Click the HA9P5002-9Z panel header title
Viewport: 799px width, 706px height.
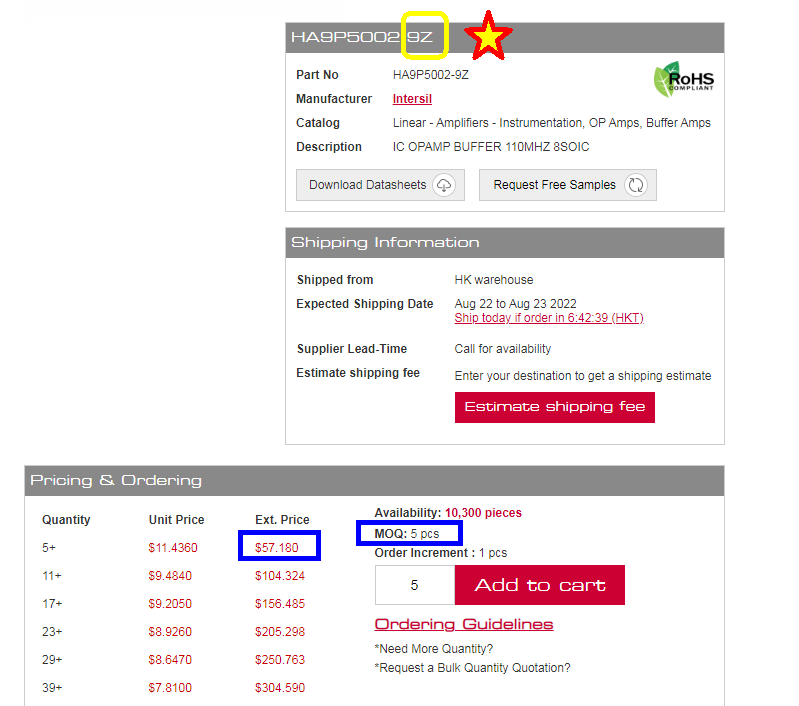362,37
